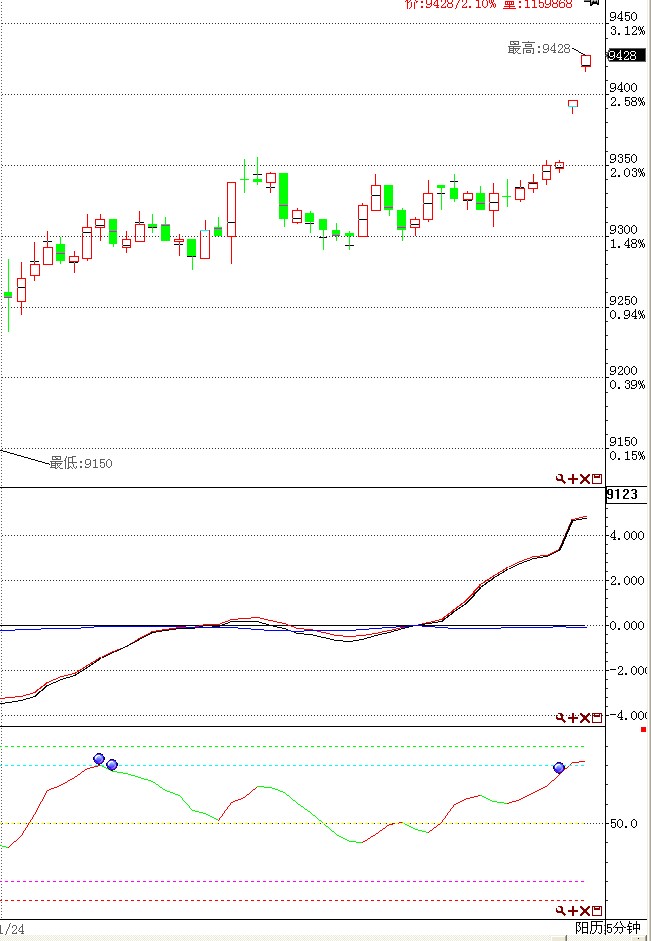Click the magnifier icon in the middle indicator panel

click(x=560, y=718)
